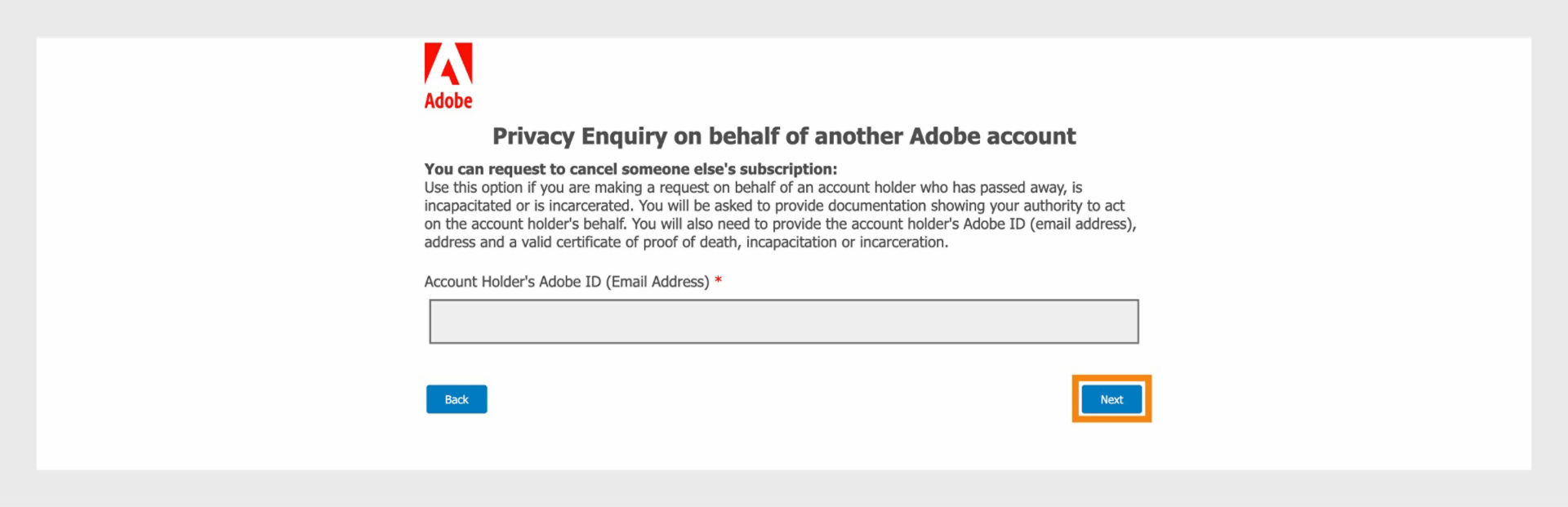Click the Adobe wordmark under the logo
Screen dimensions: 1568x507
[448, 101]
